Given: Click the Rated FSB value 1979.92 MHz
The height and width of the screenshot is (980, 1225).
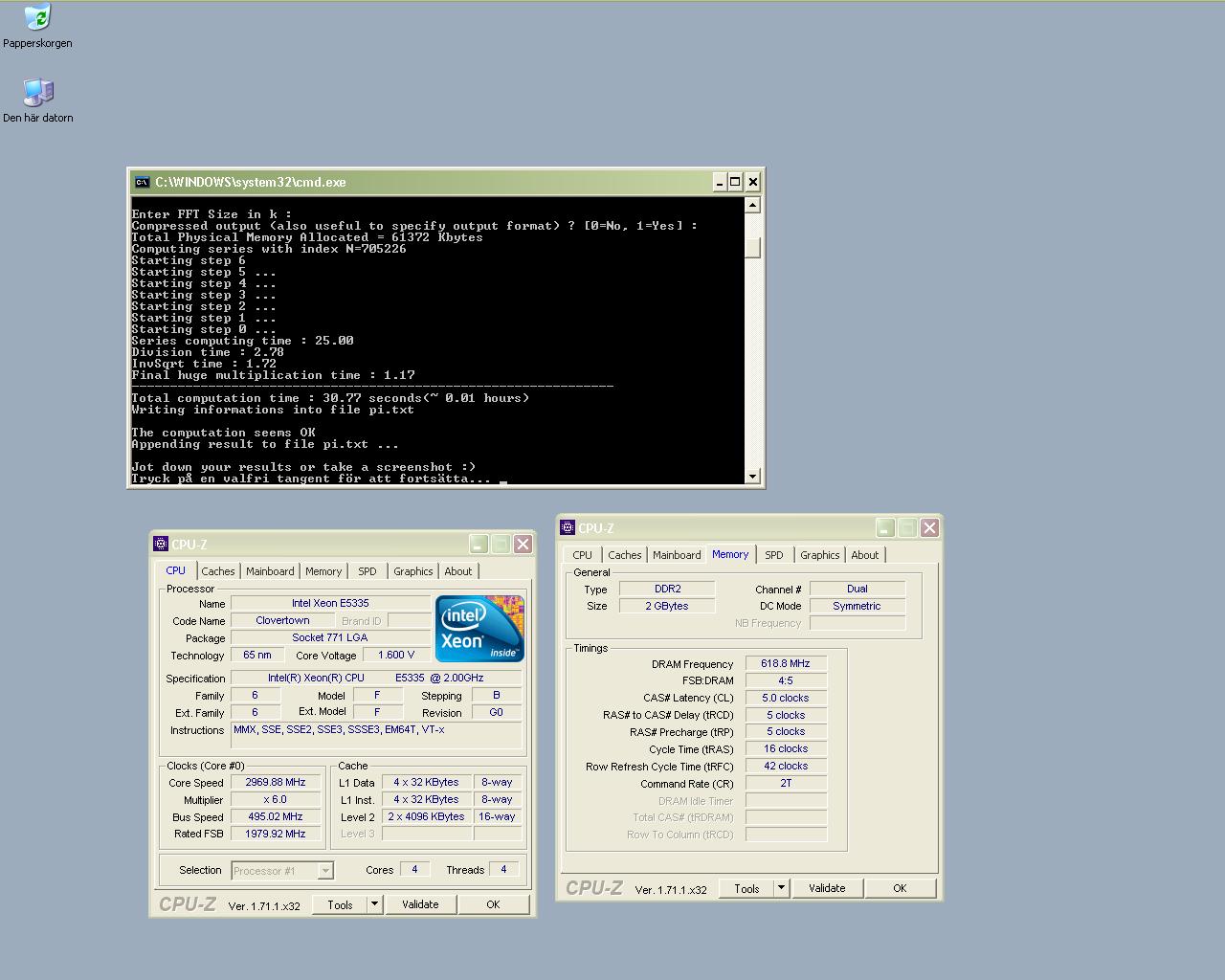Looking at the screenshot, I should [x=276, y=834].
